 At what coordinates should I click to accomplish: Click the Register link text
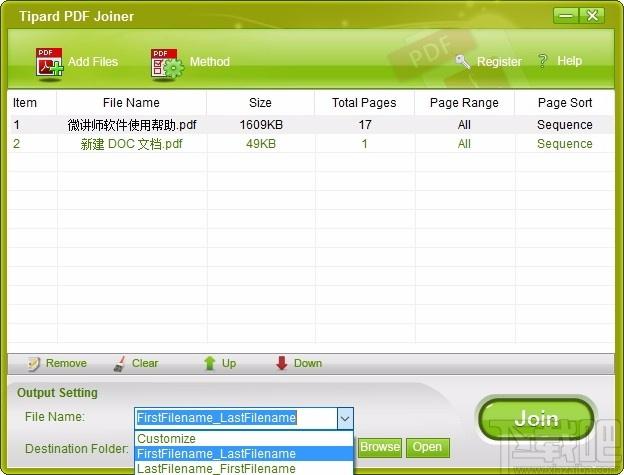pyautogui.click(x=499, y=62)
